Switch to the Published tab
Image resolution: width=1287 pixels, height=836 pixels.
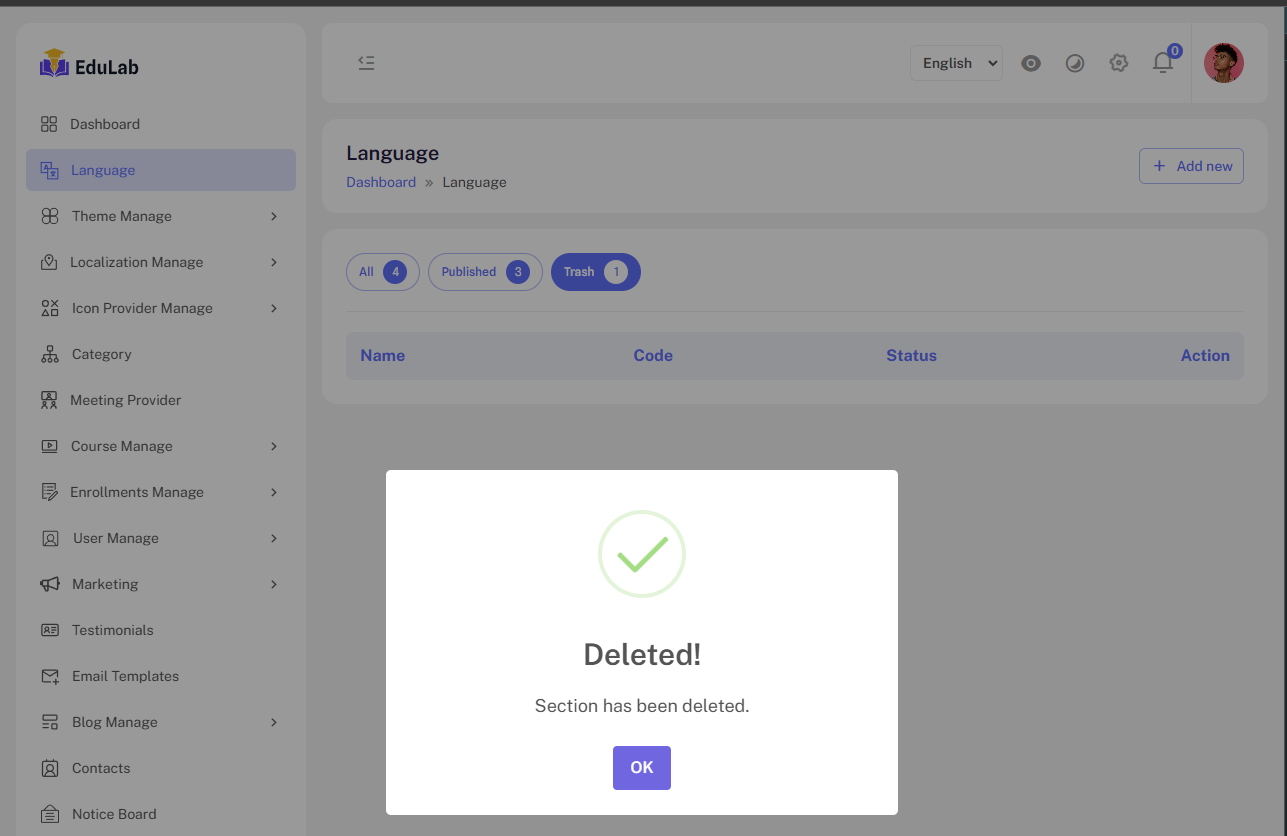tap(485, 272)
